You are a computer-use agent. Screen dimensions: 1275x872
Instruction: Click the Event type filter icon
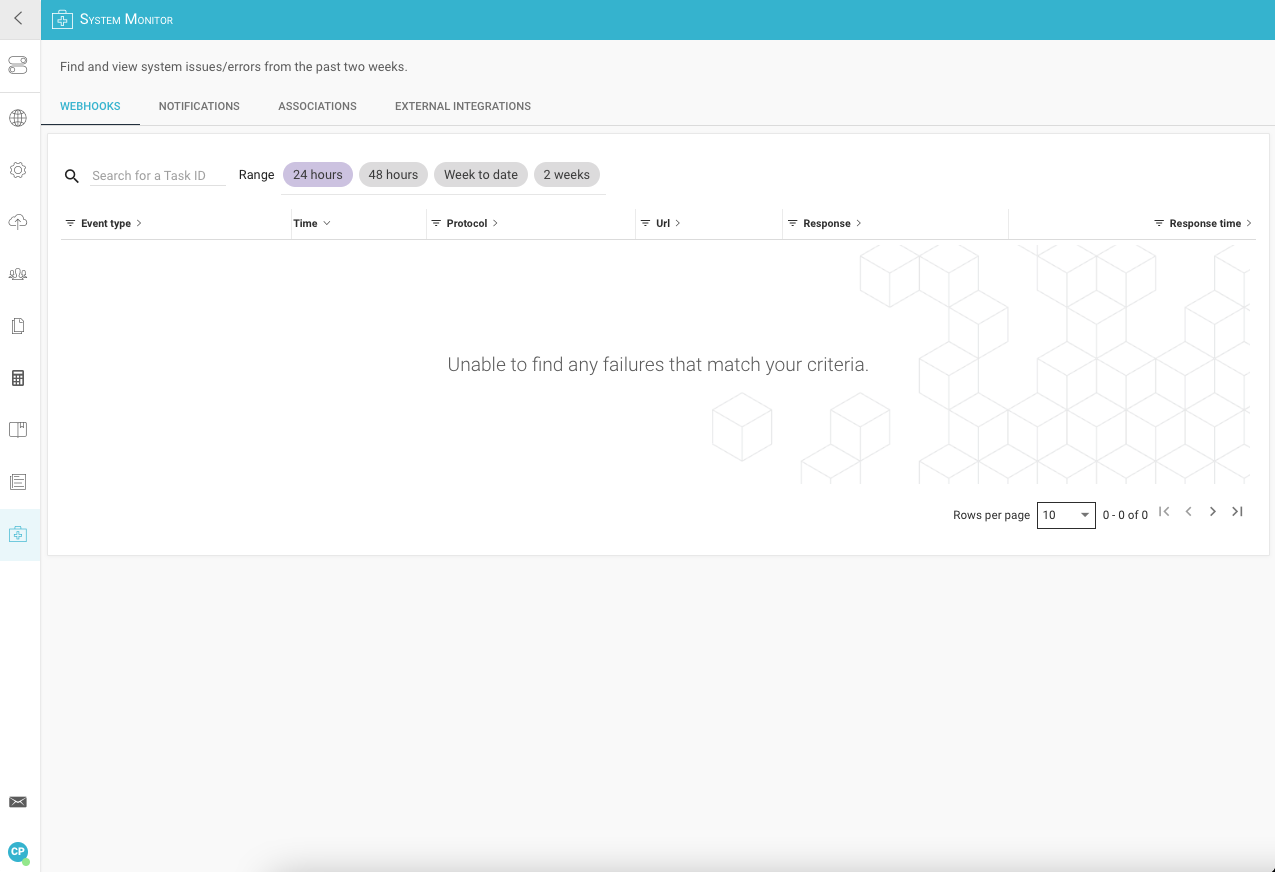[x=70, y=223]
